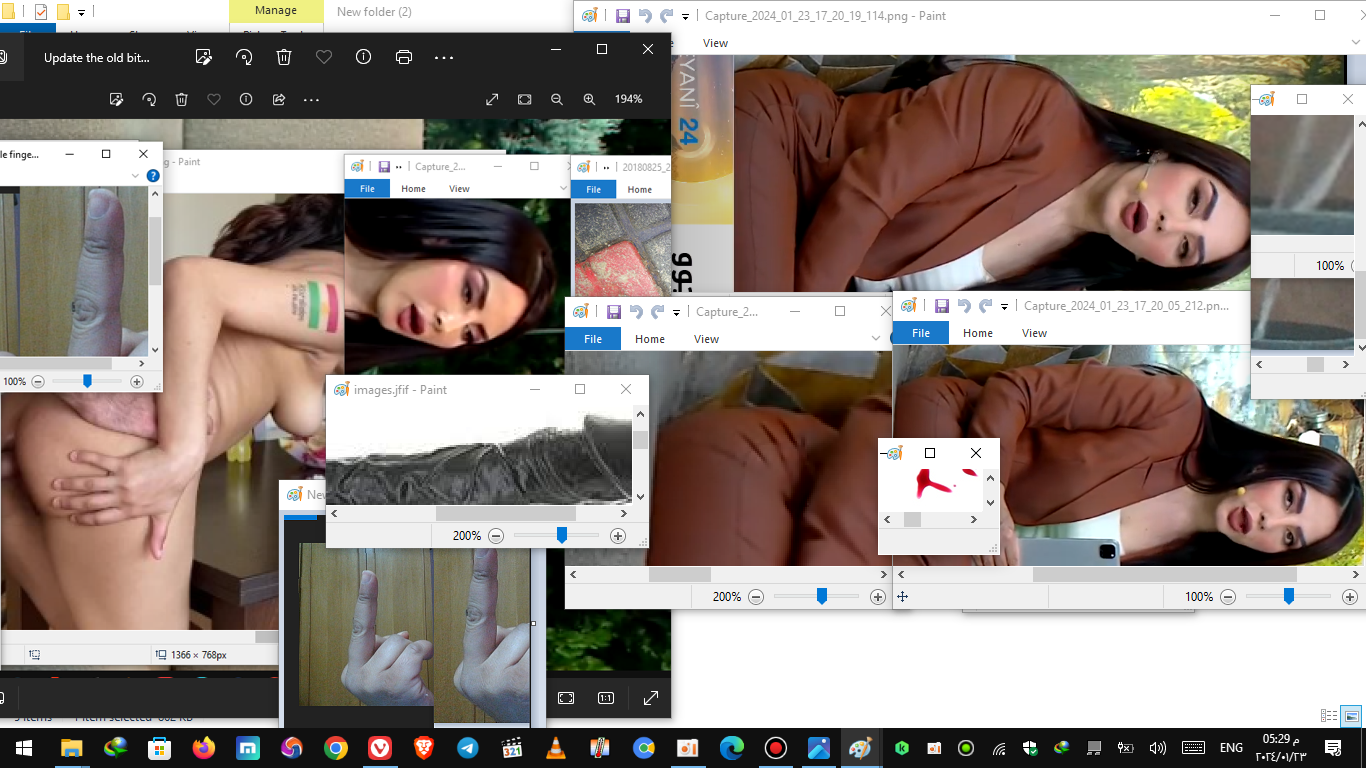This screenshot has height=768, width=1366.
Task: Save file in Capture_2024_01_23_17_20_19_114.png Paint window
Action: click(622, 16)
